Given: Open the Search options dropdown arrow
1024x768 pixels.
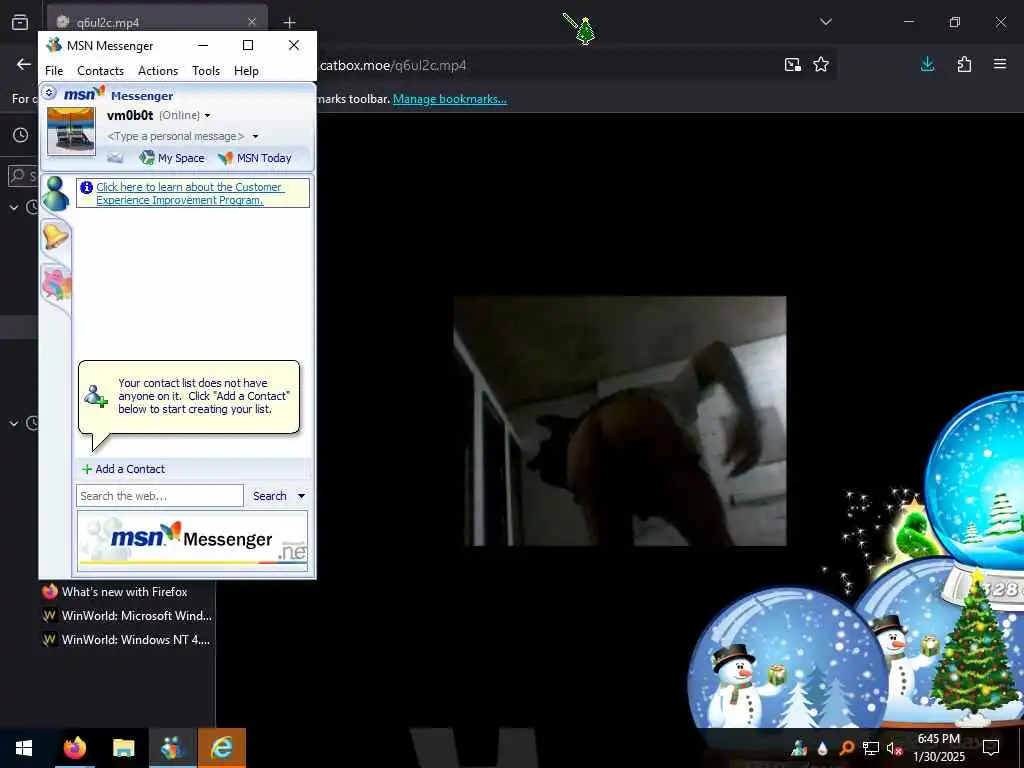Looking at the screenshot, I should coord(302,496).
